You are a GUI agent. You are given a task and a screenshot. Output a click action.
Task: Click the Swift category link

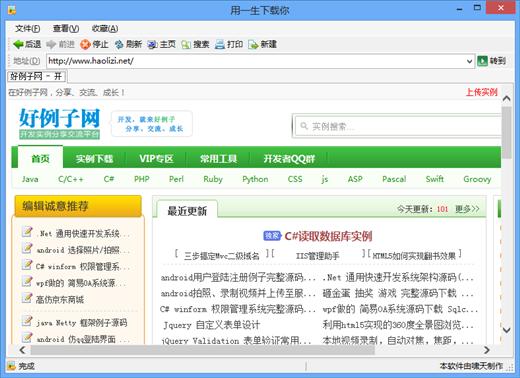click(x=434, y=179)
